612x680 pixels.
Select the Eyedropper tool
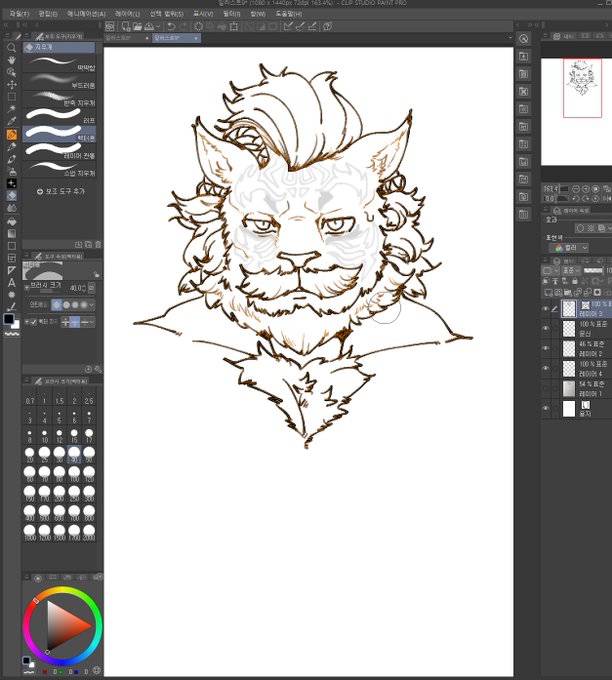point(12,121)
